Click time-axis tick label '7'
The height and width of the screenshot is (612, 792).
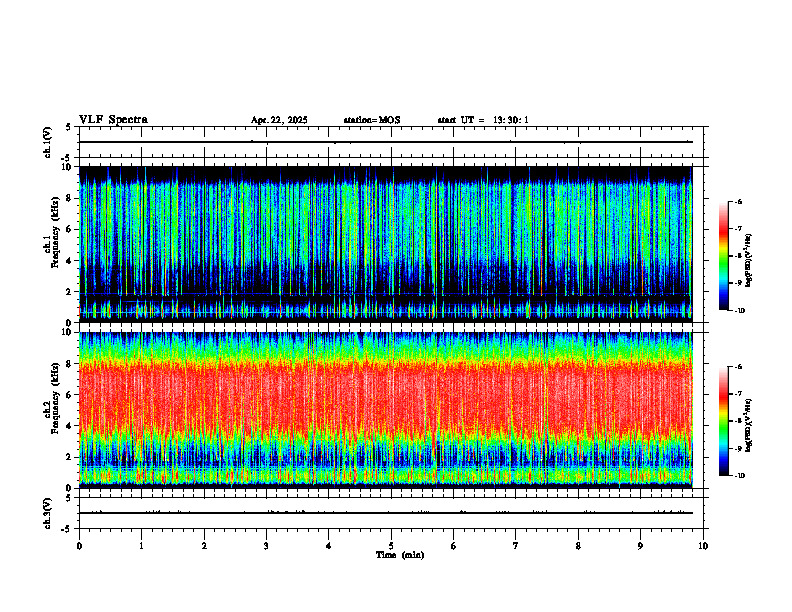click(x=516, y=546)
